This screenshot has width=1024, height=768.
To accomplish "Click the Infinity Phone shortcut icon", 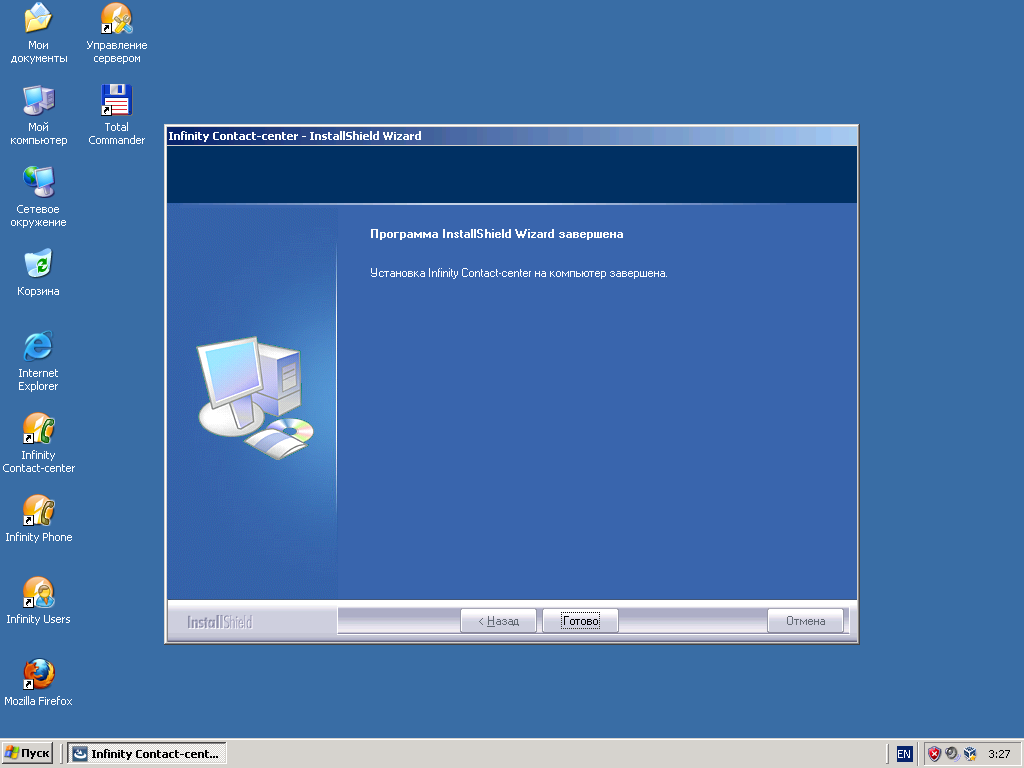I will (x=38, y=510).
